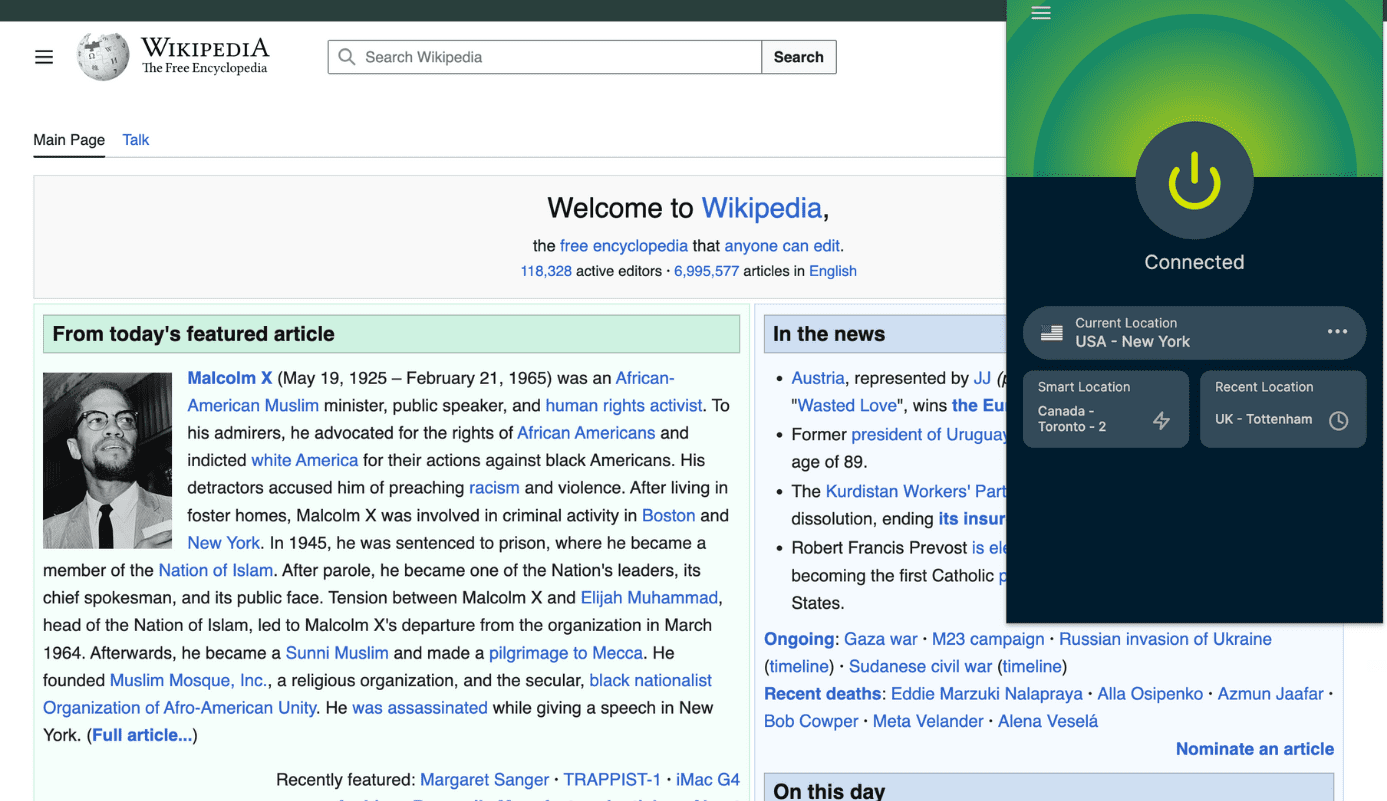
Task: Disconnect the VPN using the power button
Action: pyautogui.click(x=1194, y=181)
